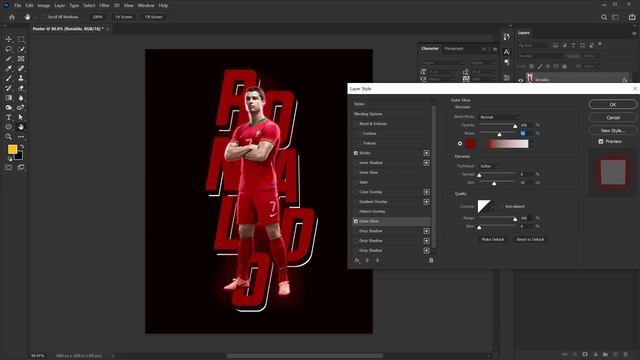
Task: Enable the Pattern Overlay checkbox
Action: point(356,211)
